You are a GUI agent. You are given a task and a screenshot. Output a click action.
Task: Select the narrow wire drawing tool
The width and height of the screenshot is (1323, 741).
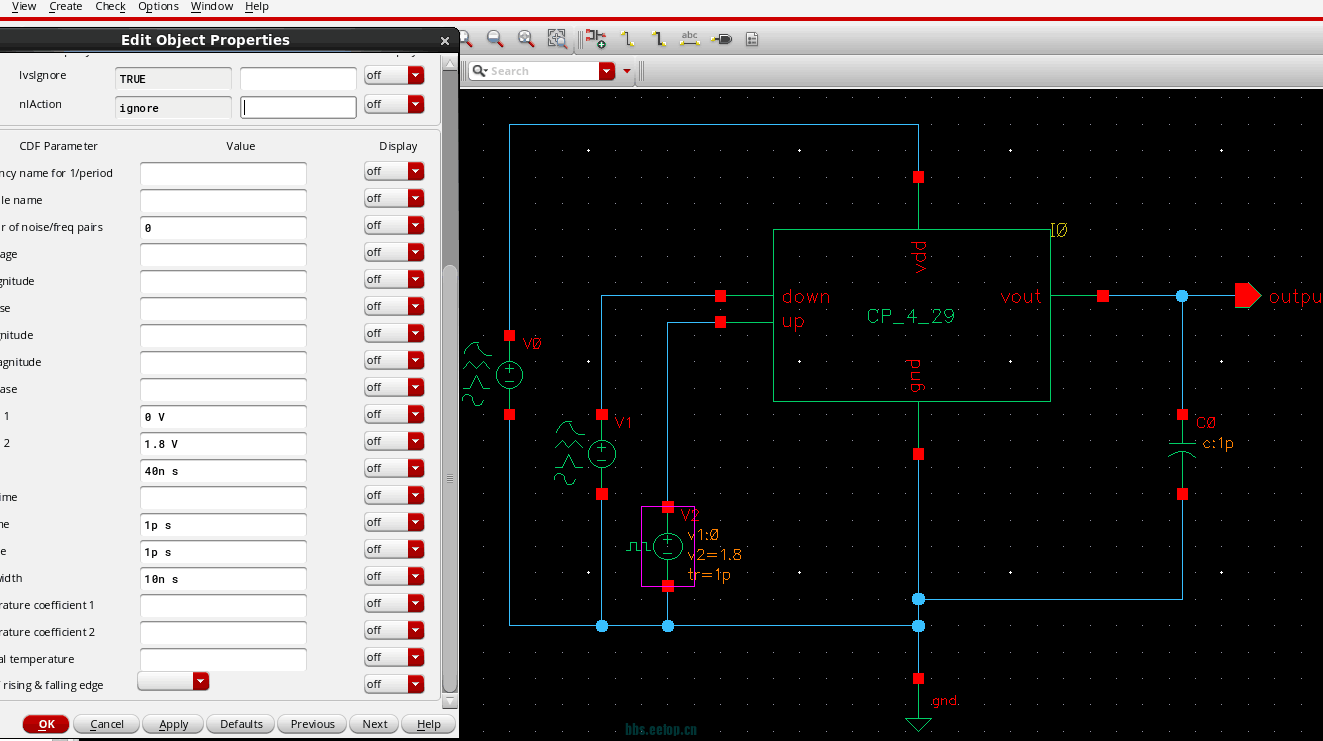[627, 39]
